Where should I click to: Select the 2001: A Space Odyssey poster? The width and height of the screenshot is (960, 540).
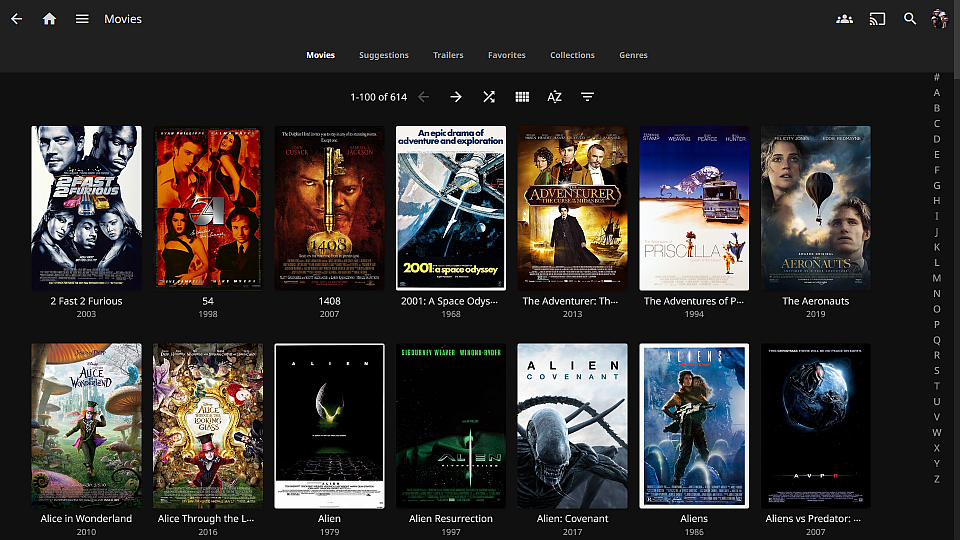click(451, 208)
